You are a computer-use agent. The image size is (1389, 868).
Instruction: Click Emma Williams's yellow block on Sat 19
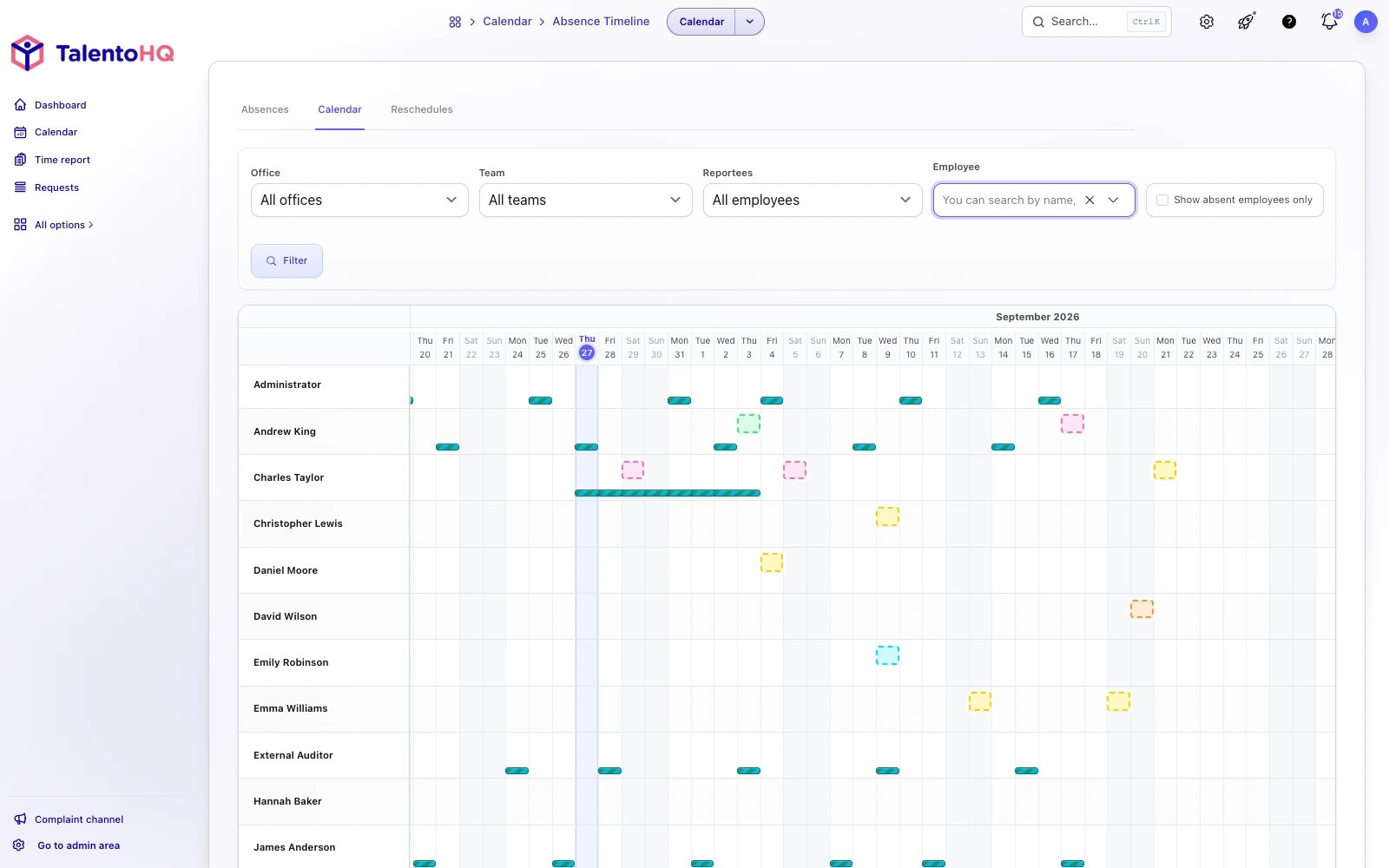[x=1118, y=701]
